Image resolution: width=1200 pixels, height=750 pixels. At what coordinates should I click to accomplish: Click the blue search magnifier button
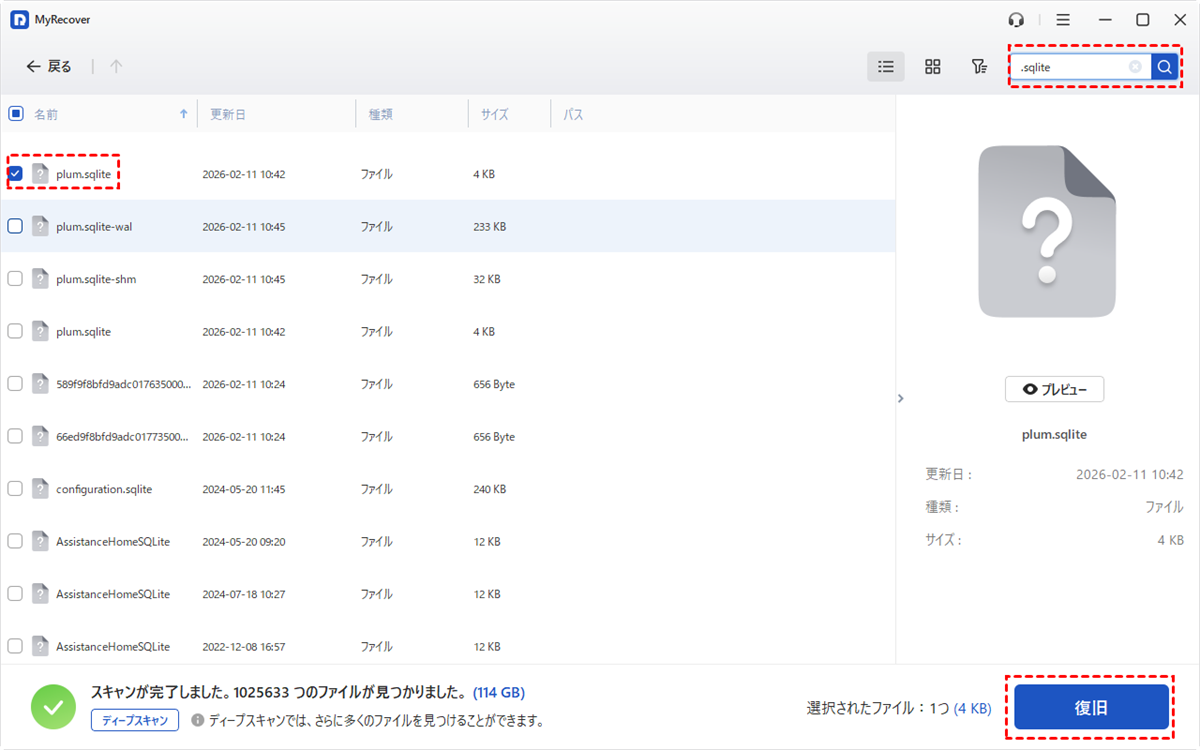coord(1164,67)
